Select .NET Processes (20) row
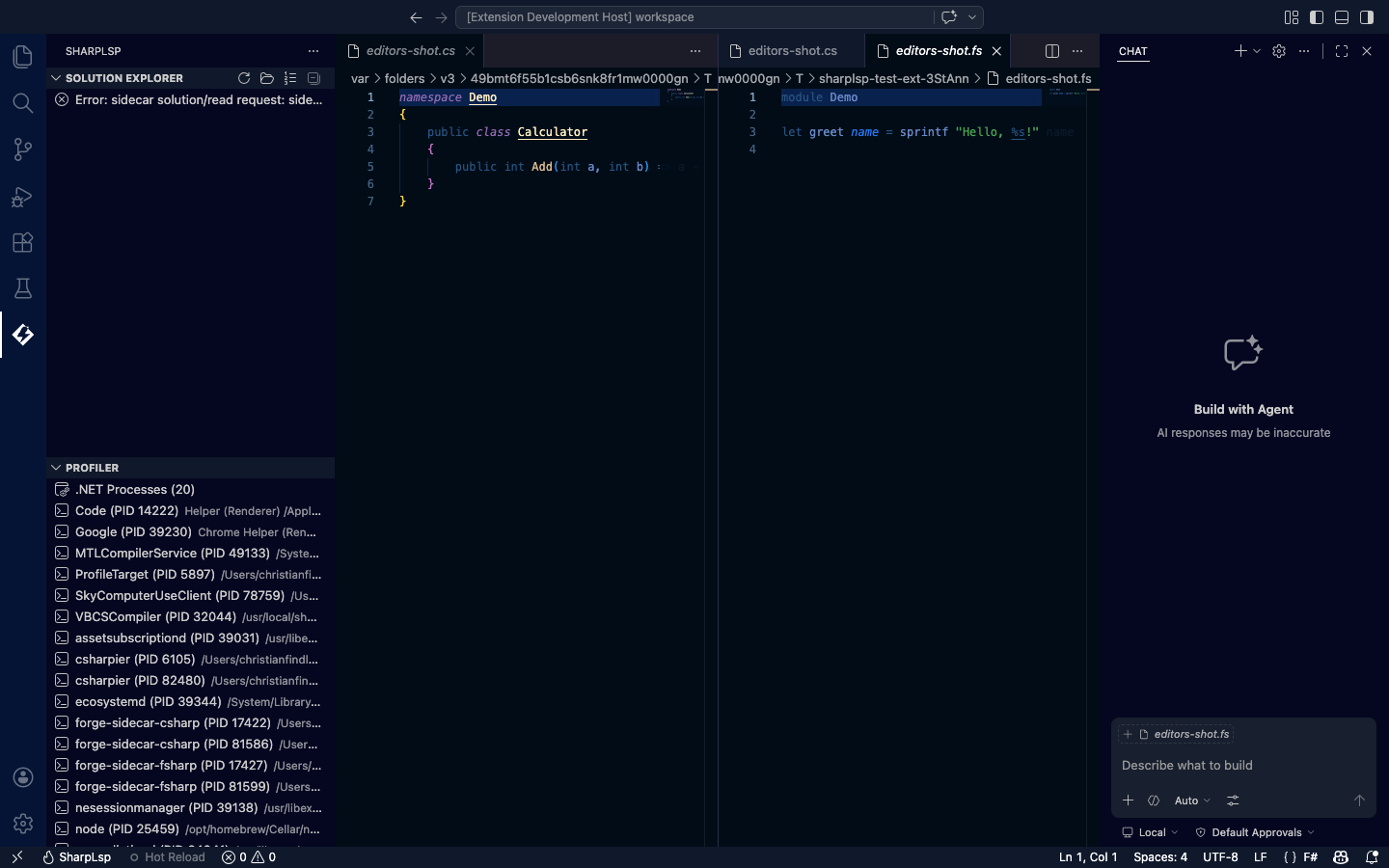Screen dimensions: 1389x868 (x=191, y=490)
